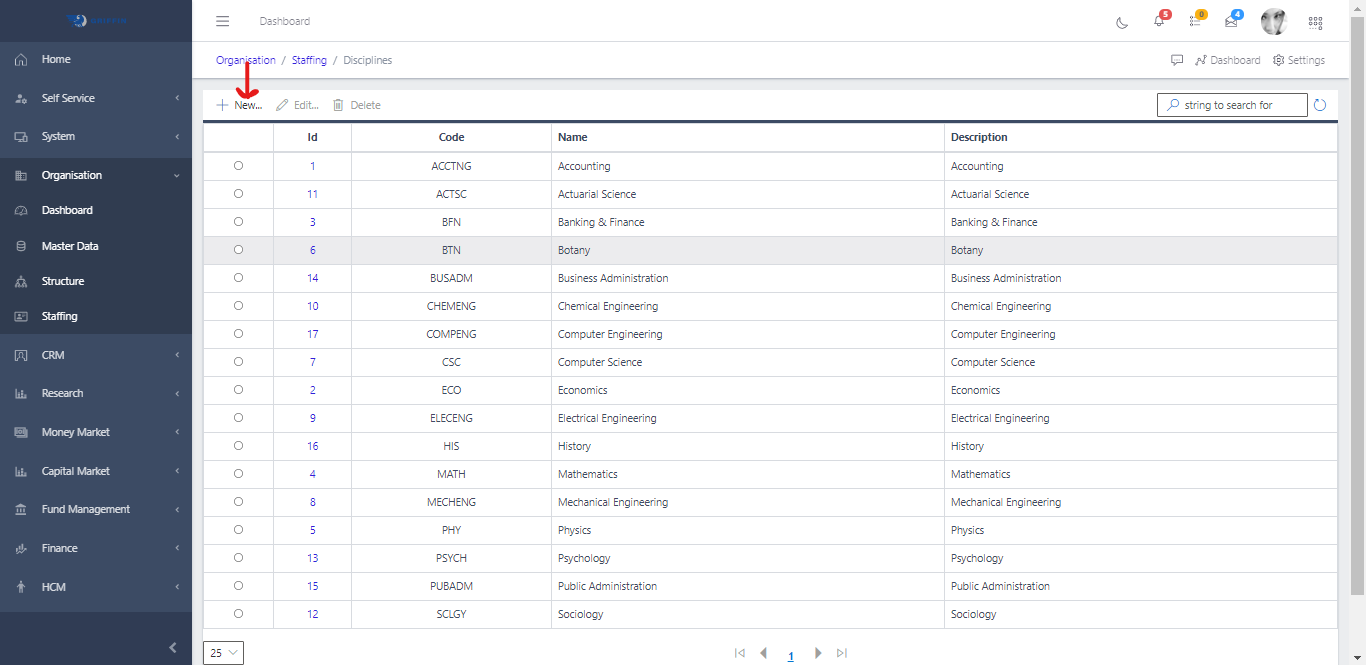Image resolution: width=1366 pixels, height=665 pixels.
Task: Open Master Data in sidebar
Action: click(70, 246)
